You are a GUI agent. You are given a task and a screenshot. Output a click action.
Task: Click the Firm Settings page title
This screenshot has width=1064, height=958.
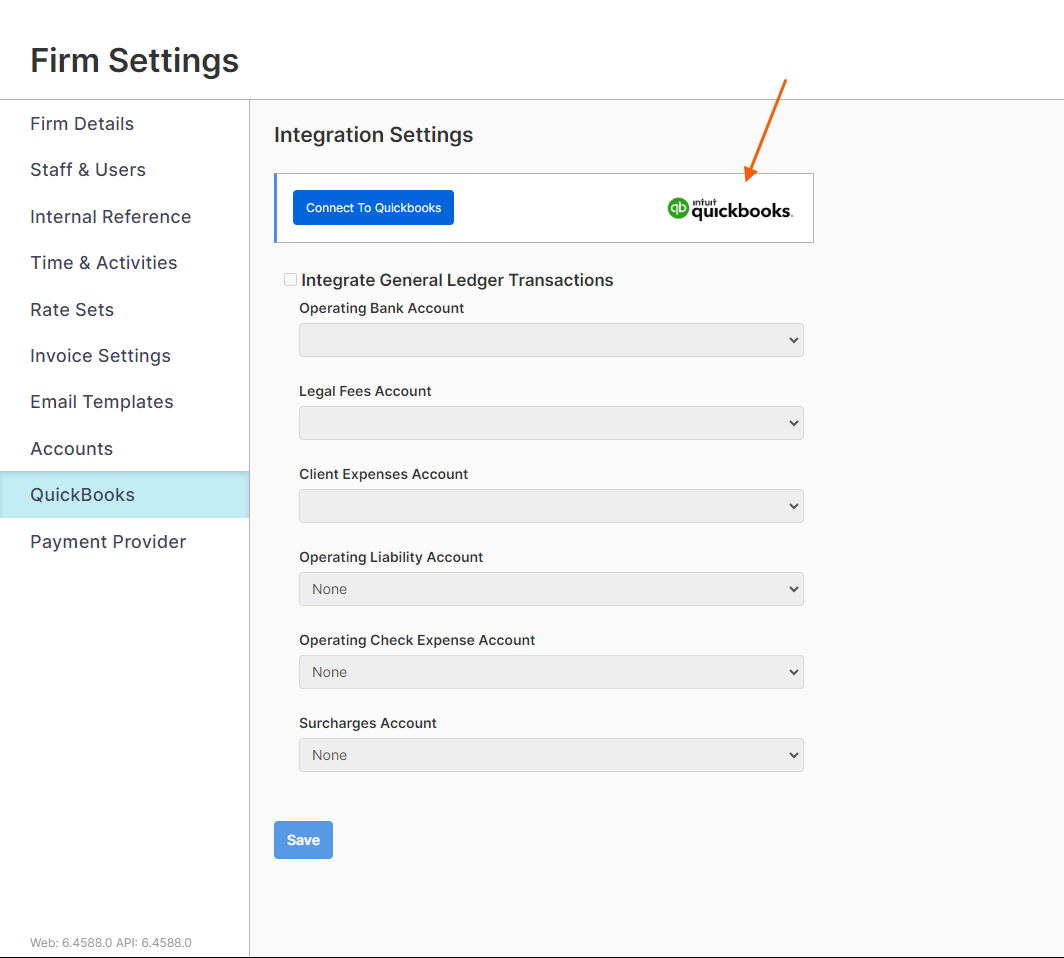pyautogui.click(x=134, y=60)
